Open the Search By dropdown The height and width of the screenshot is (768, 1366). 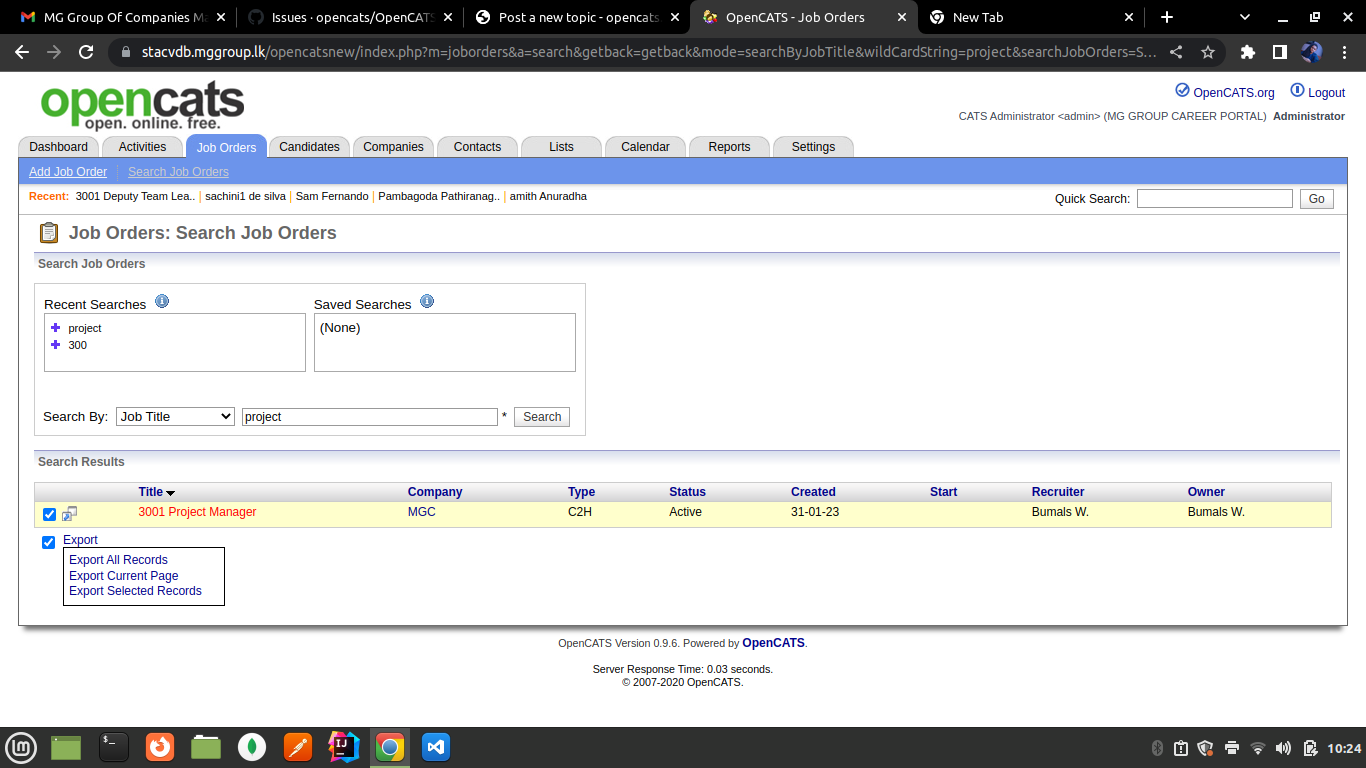pyautogui.click(x=175, y=417)
